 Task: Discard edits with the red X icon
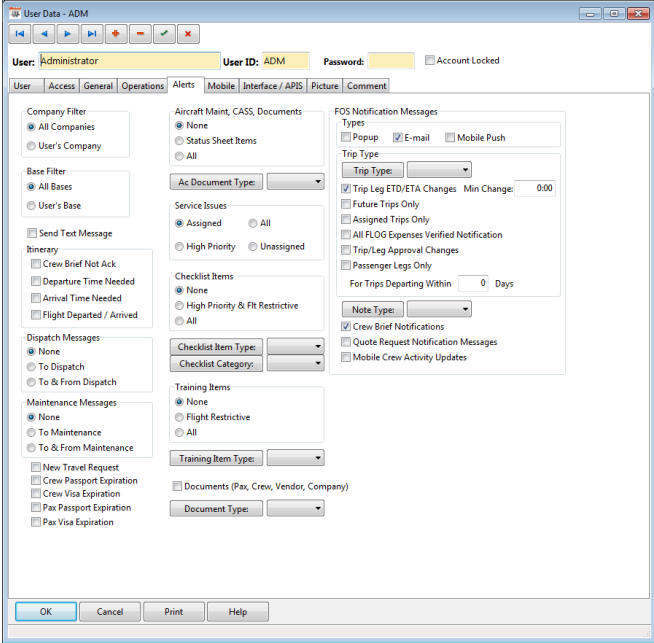tap(188, 34)
